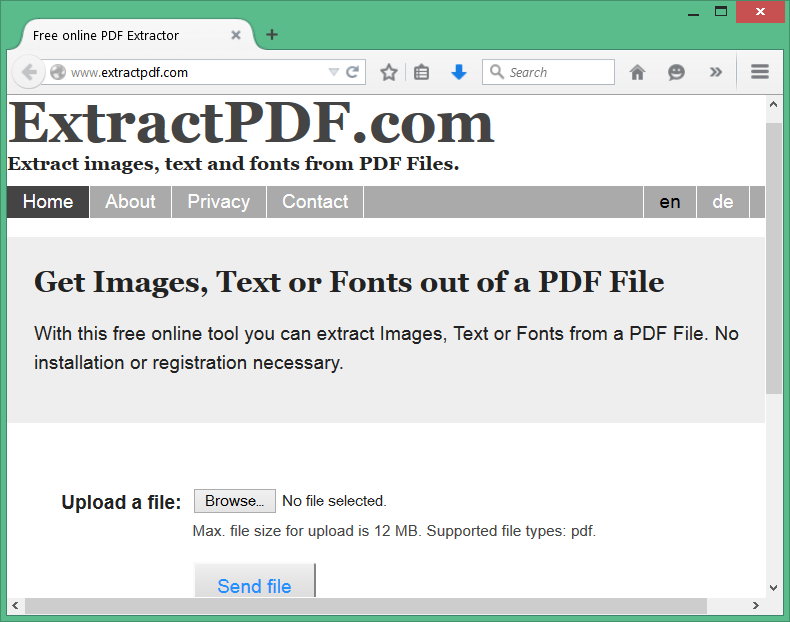Open the hamburger menu
The image size is (790, 622).
coord(760,72)
